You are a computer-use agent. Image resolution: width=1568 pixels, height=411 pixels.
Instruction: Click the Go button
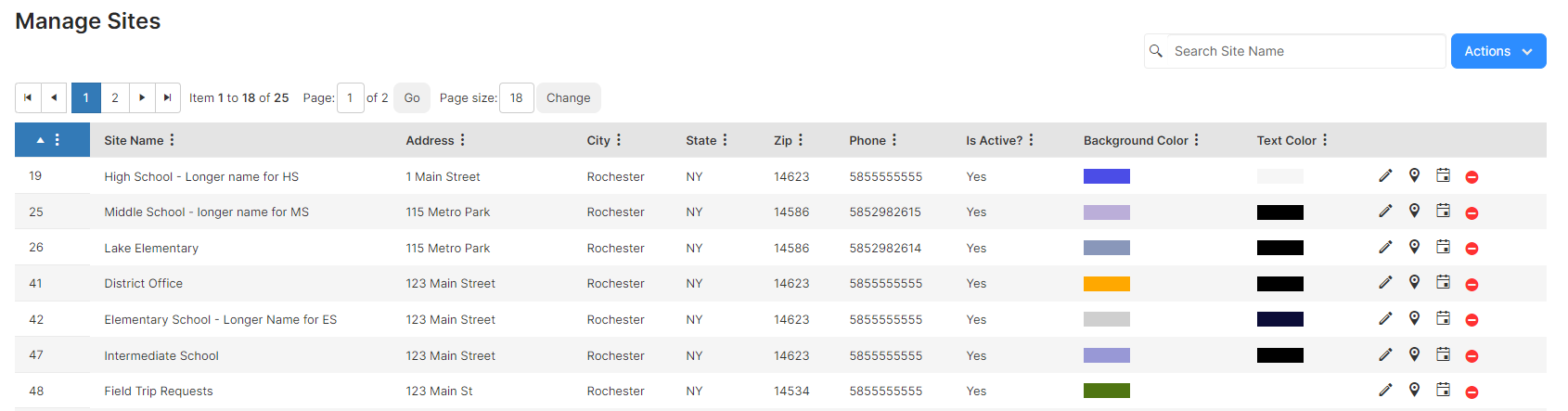pos(412,97)
